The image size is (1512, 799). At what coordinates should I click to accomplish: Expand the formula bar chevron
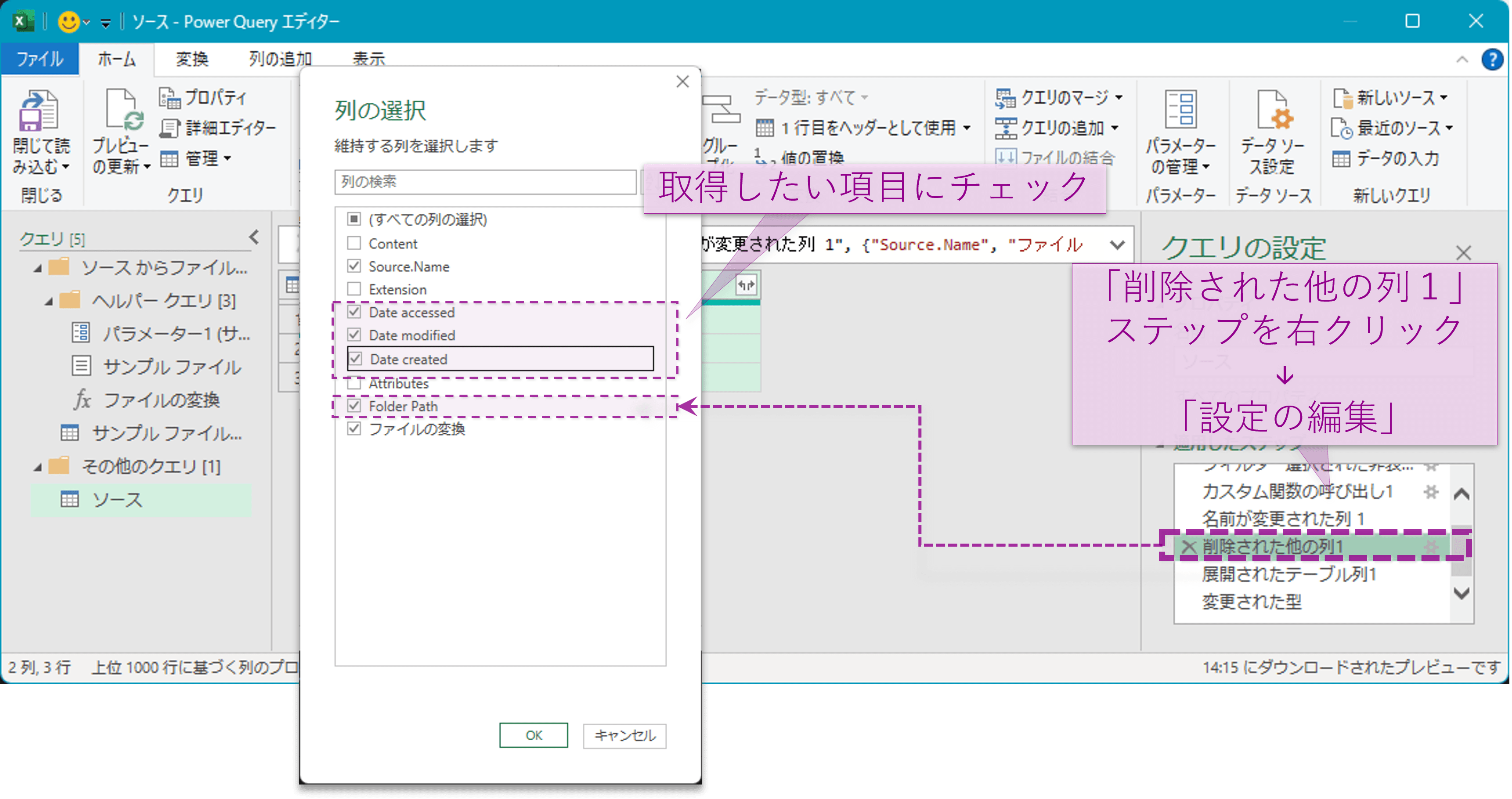click(x=1117, y=245)
